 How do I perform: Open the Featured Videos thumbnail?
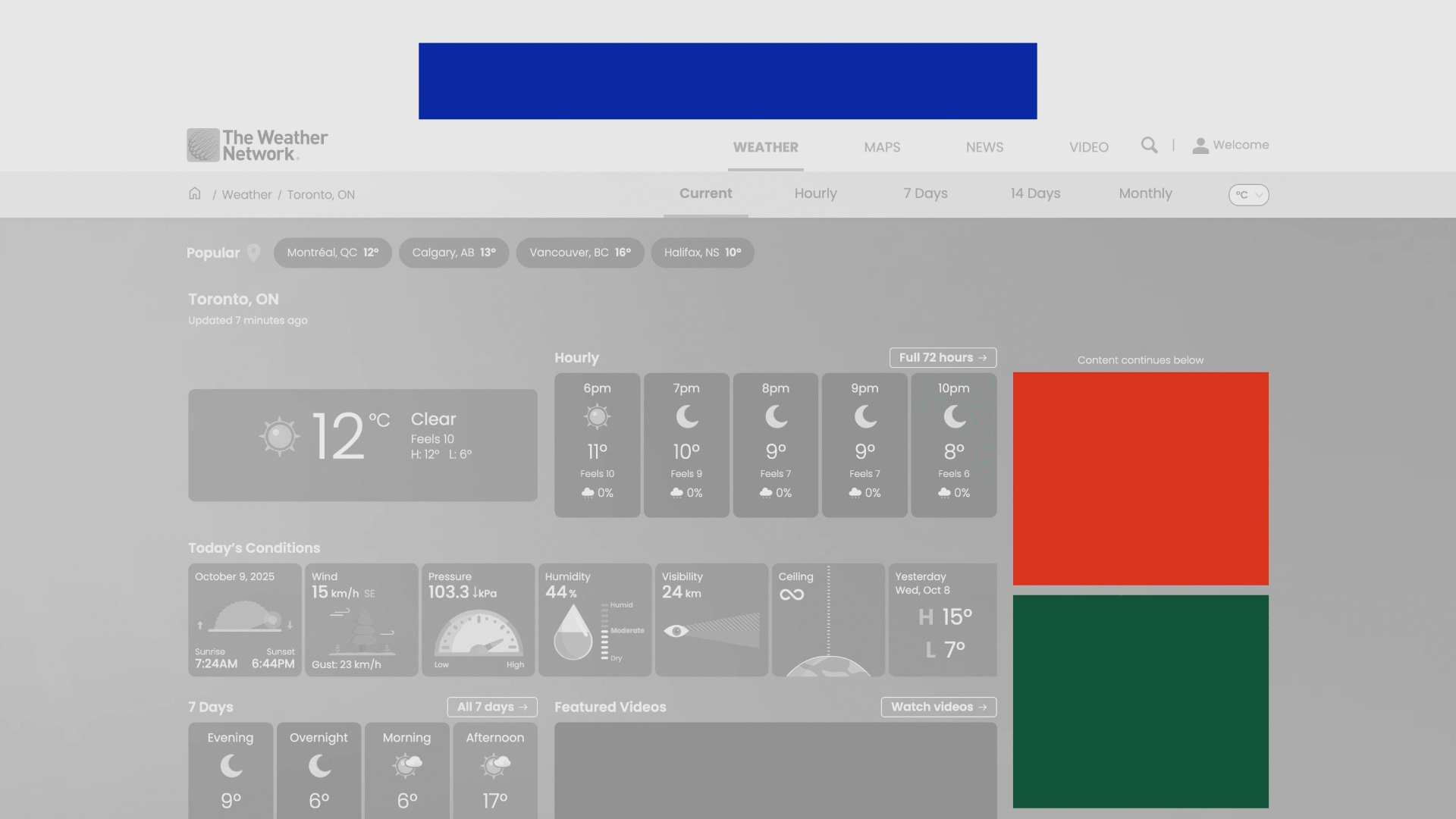point(775,770)
